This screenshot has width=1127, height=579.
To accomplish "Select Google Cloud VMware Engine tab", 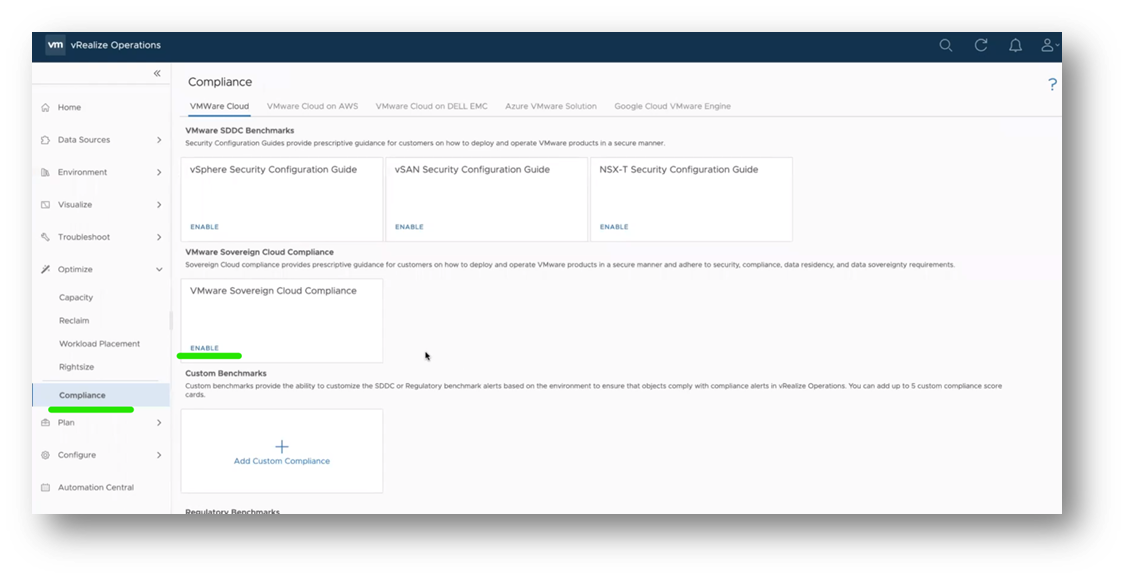I will [672, 106].
